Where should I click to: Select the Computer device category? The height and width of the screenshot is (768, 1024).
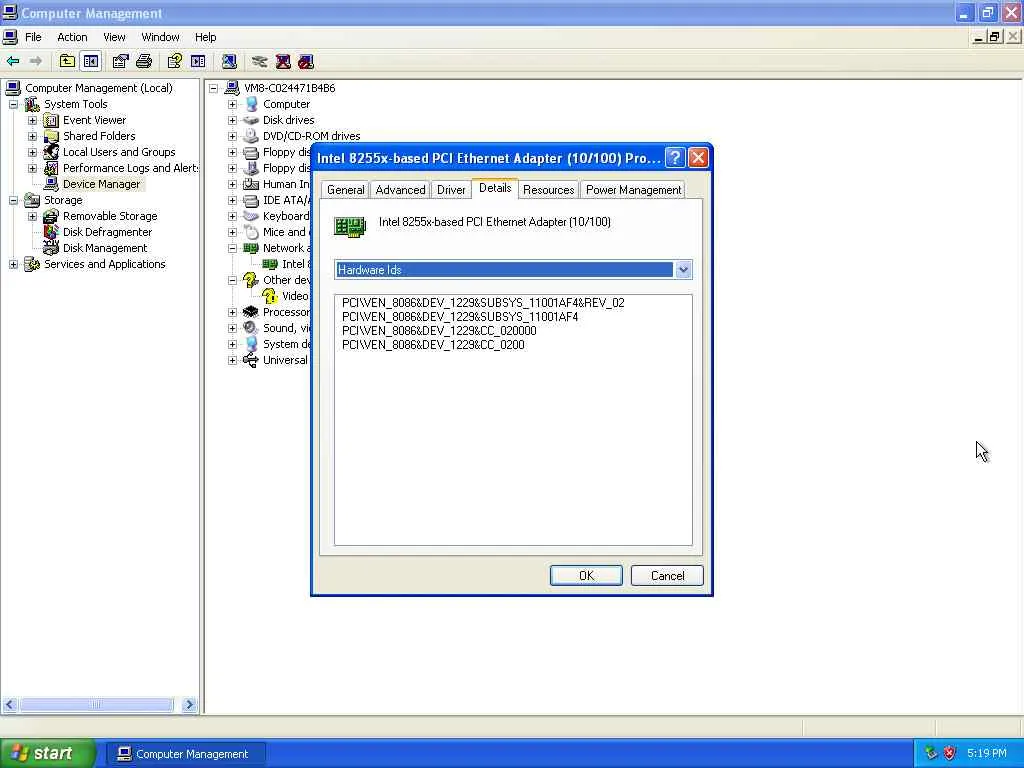click(x=286, y=104)
